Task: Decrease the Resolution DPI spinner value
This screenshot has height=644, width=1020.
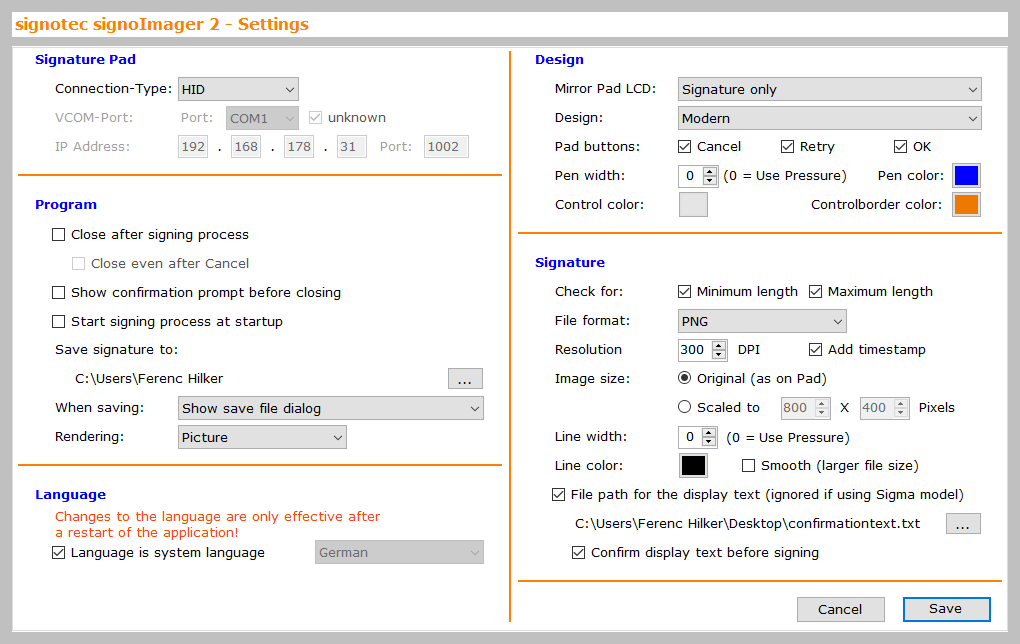Action: pyautogui.click(x=719, y=355)
